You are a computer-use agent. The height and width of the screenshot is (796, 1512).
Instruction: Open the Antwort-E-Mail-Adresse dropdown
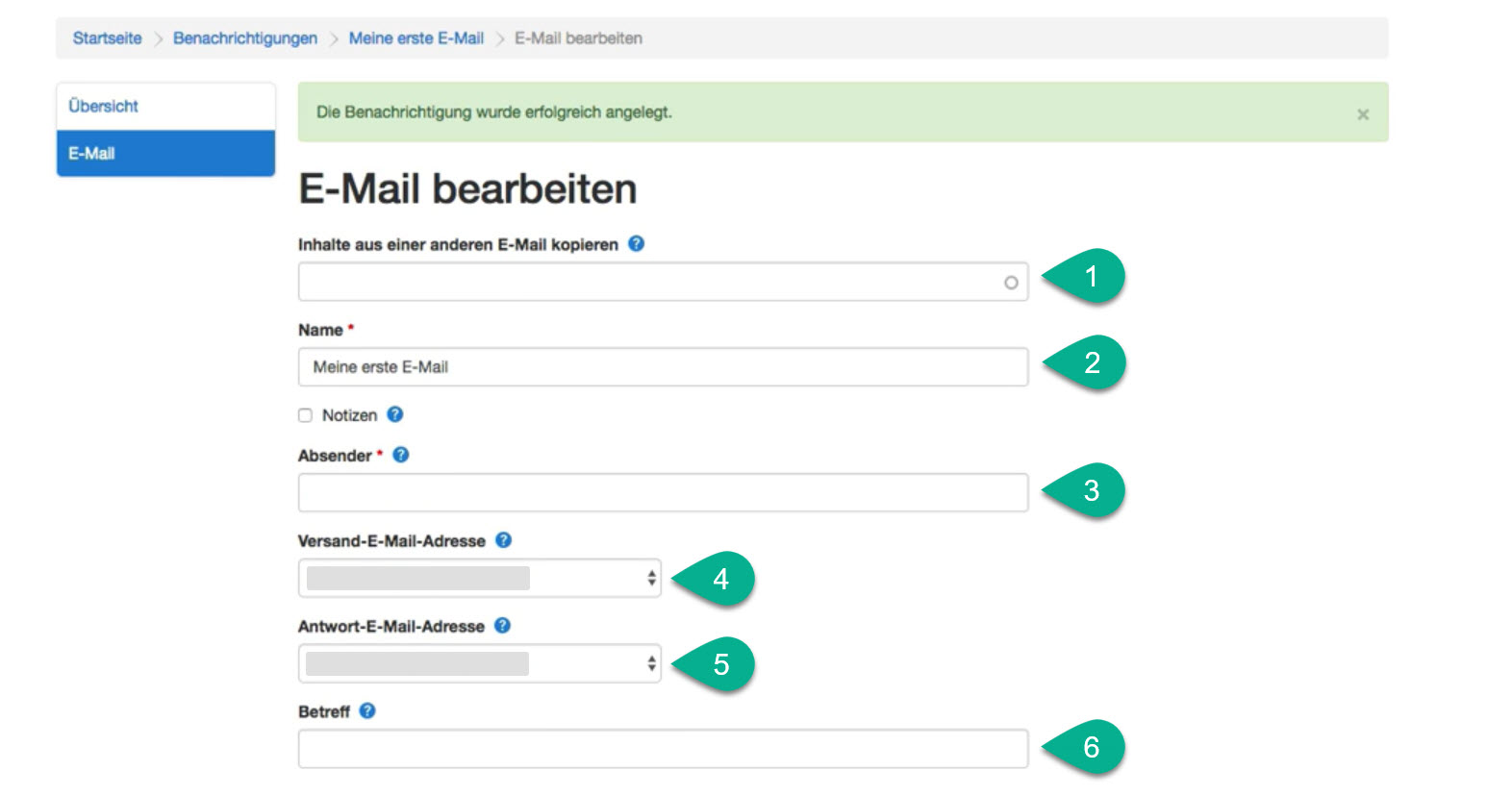[480, 663]
